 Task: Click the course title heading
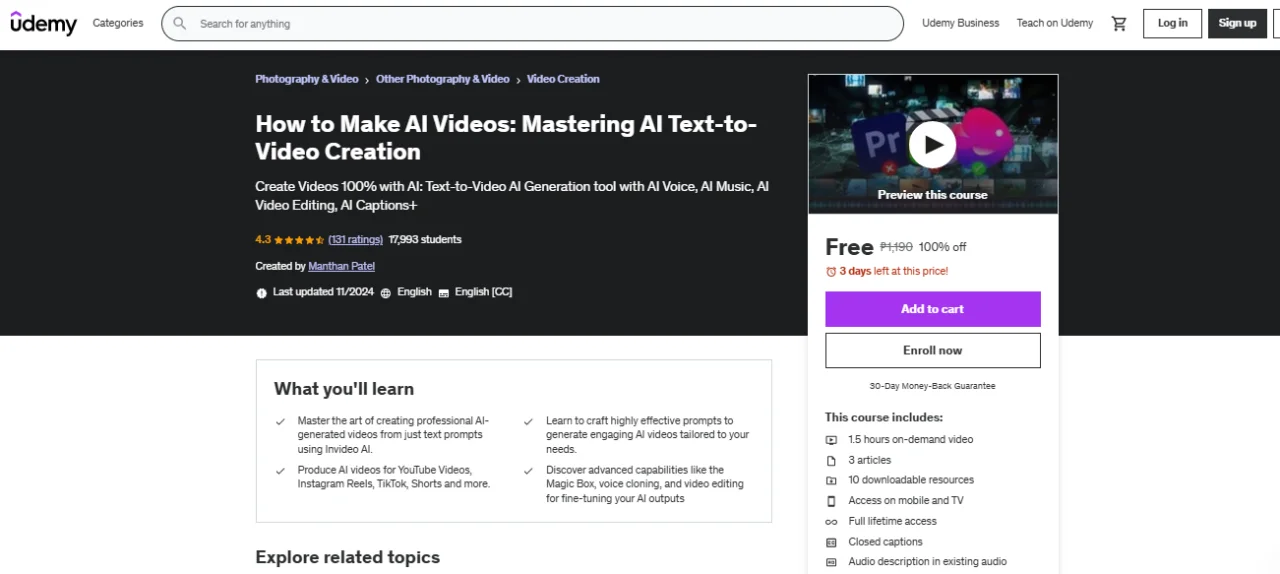(506, 138)
